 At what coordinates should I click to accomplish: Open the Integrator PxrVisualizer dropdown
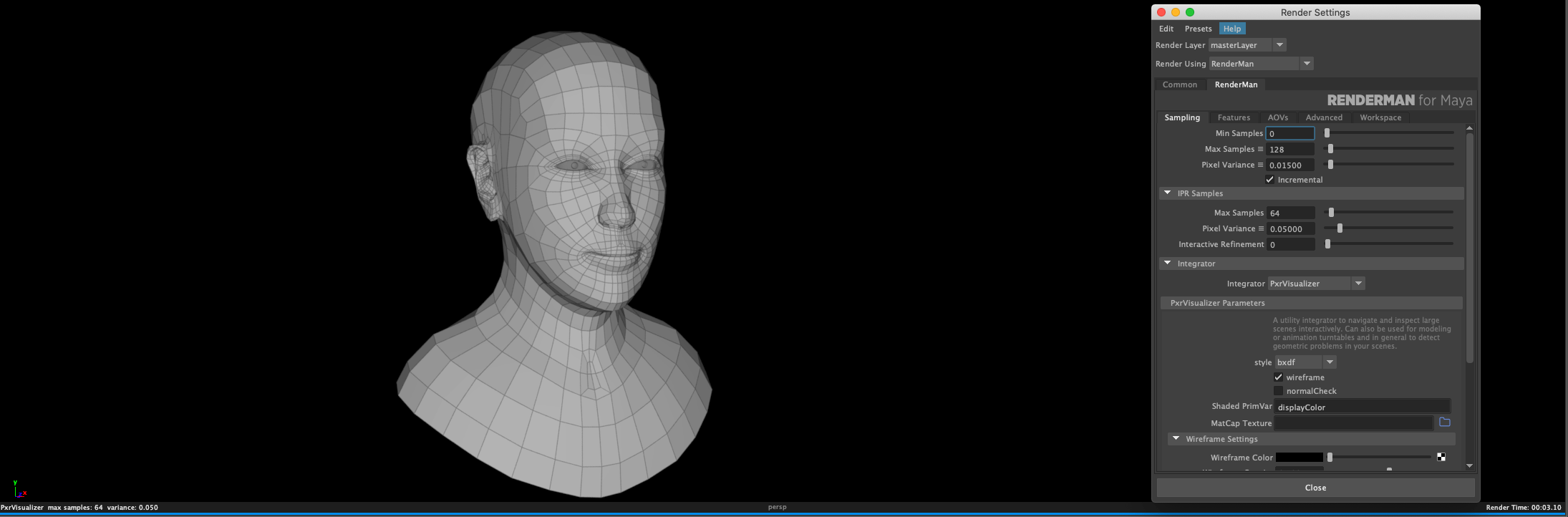coord(1316,284)
